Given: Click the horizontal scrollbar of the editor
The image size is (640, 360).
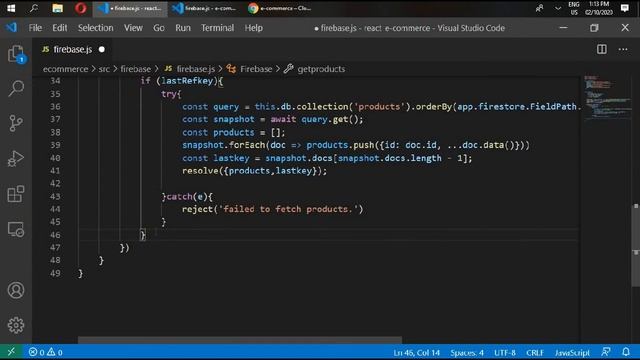Looking at the screenshot, I should point(240,340).
